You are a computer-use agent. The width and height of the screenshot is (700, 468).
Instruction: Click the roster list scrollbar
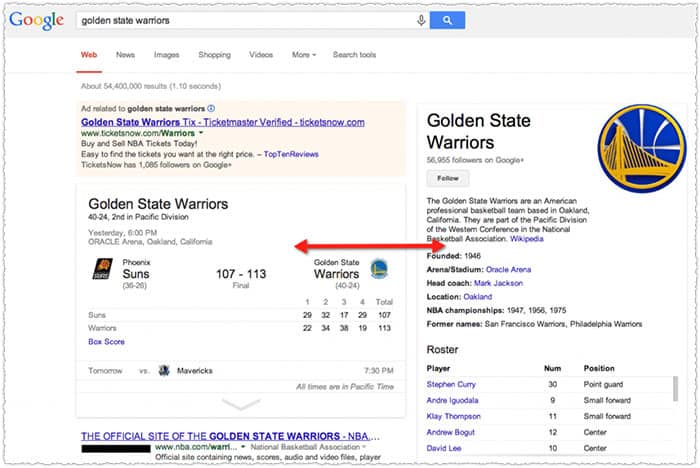[x=675, y=389]
